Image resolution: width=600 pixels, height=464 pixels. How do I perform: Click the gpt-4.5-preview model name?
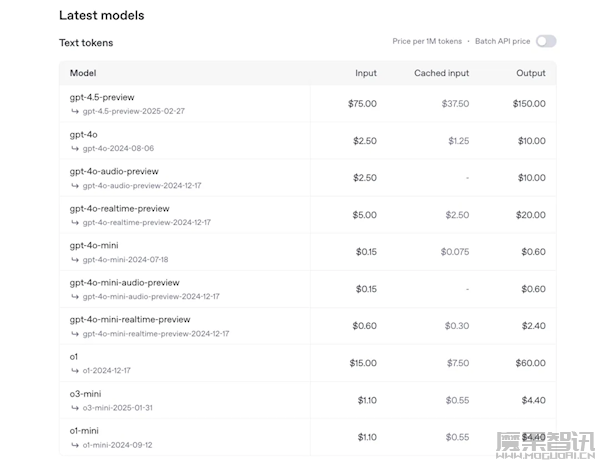point(102,98)
